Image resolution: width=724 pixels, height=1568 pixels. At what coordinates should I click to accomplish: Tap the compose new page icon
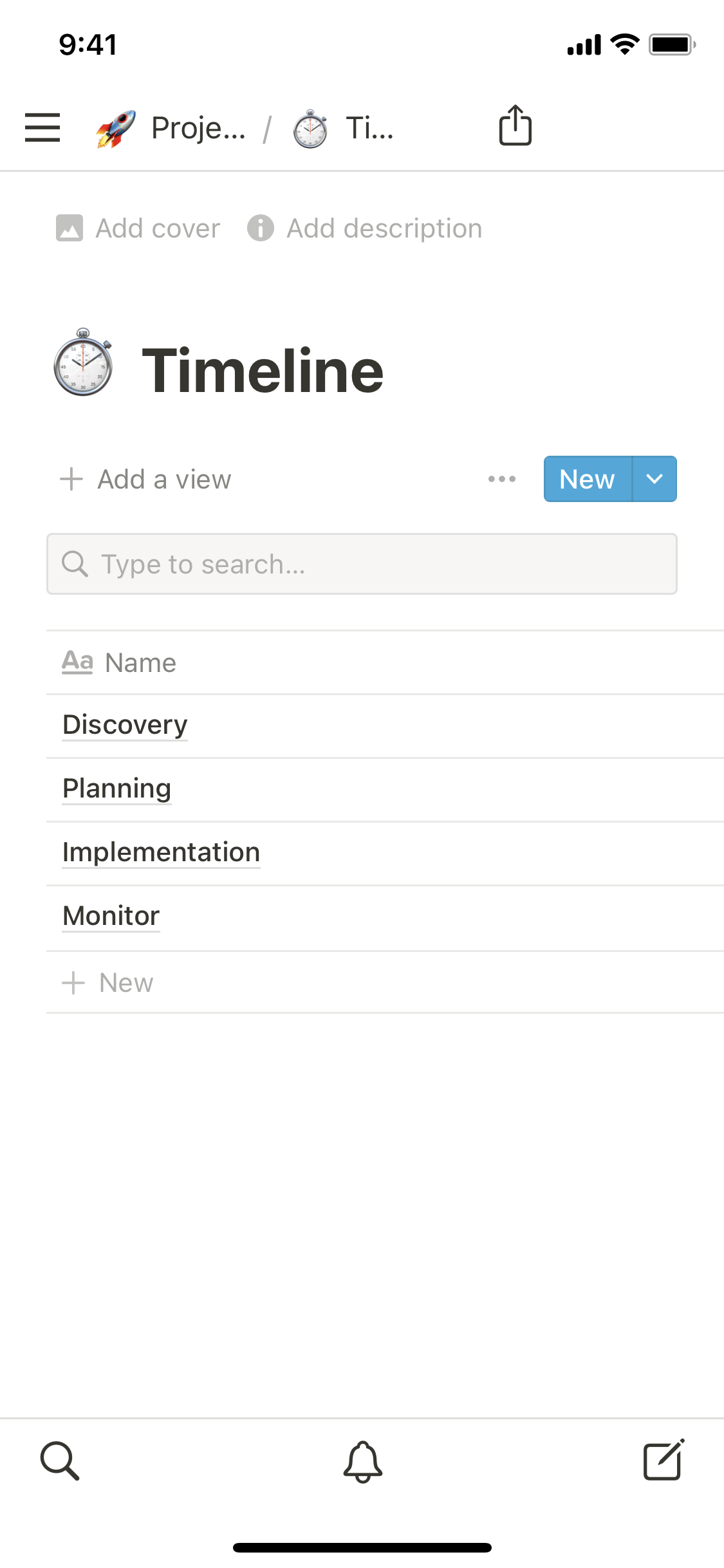pos(664,1461)
